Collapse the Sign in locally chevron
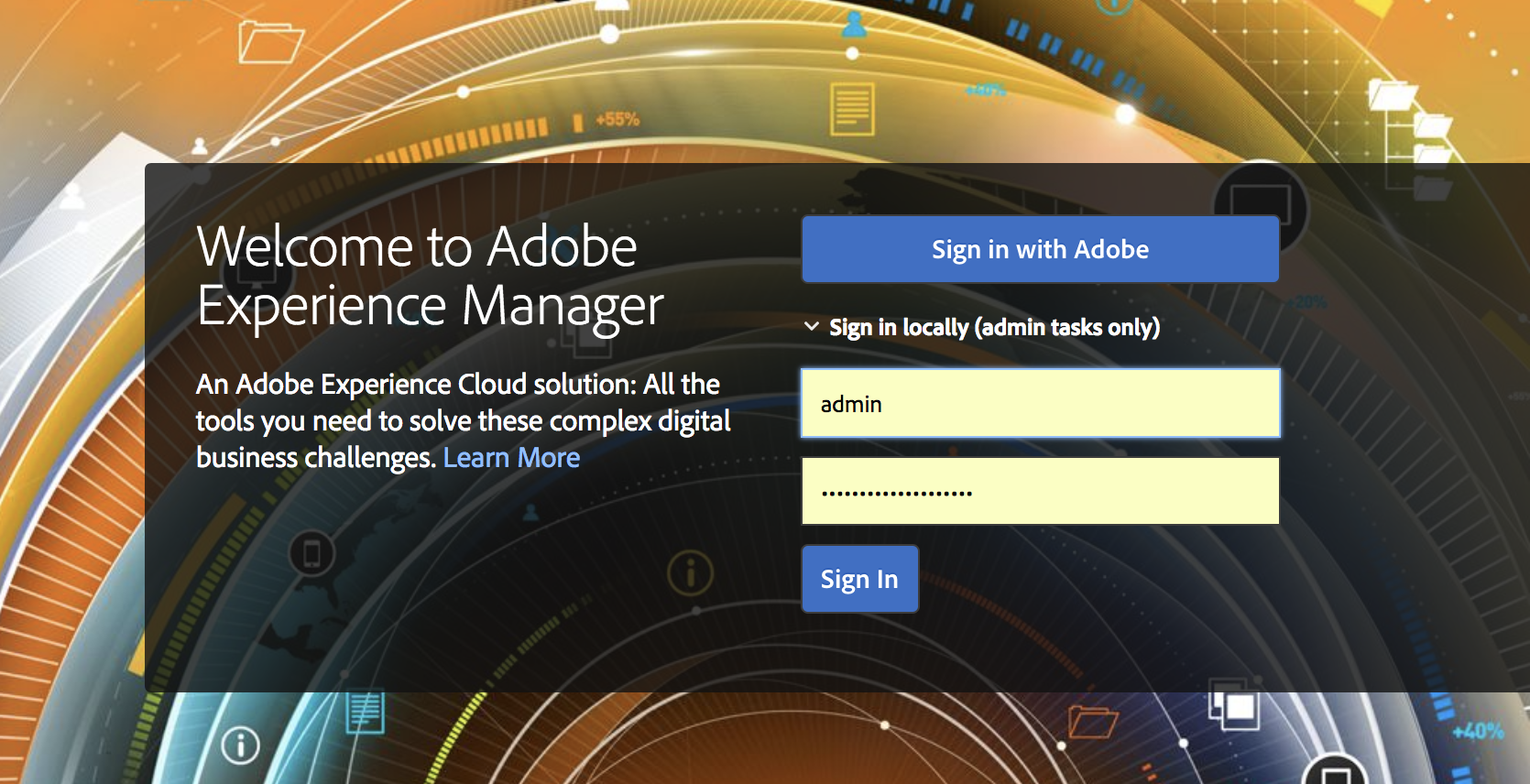Screen dimensions: 1530x784 pyautogui.click(x=812, y=326)
